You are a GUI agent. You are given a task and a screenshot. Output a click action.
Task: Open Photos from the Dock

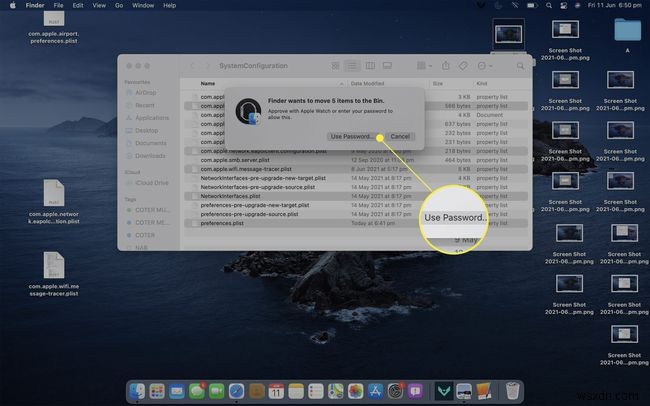356,391
